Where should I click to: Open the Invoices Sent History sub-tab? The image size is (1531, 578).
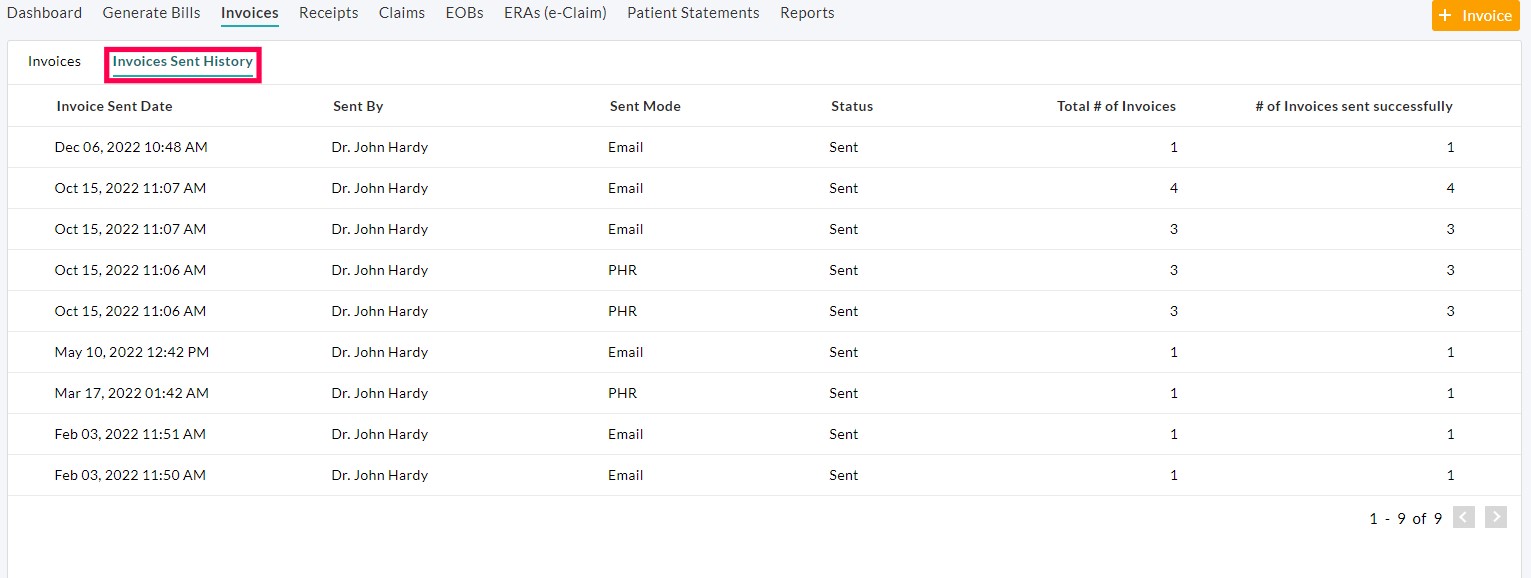(182, 62)
